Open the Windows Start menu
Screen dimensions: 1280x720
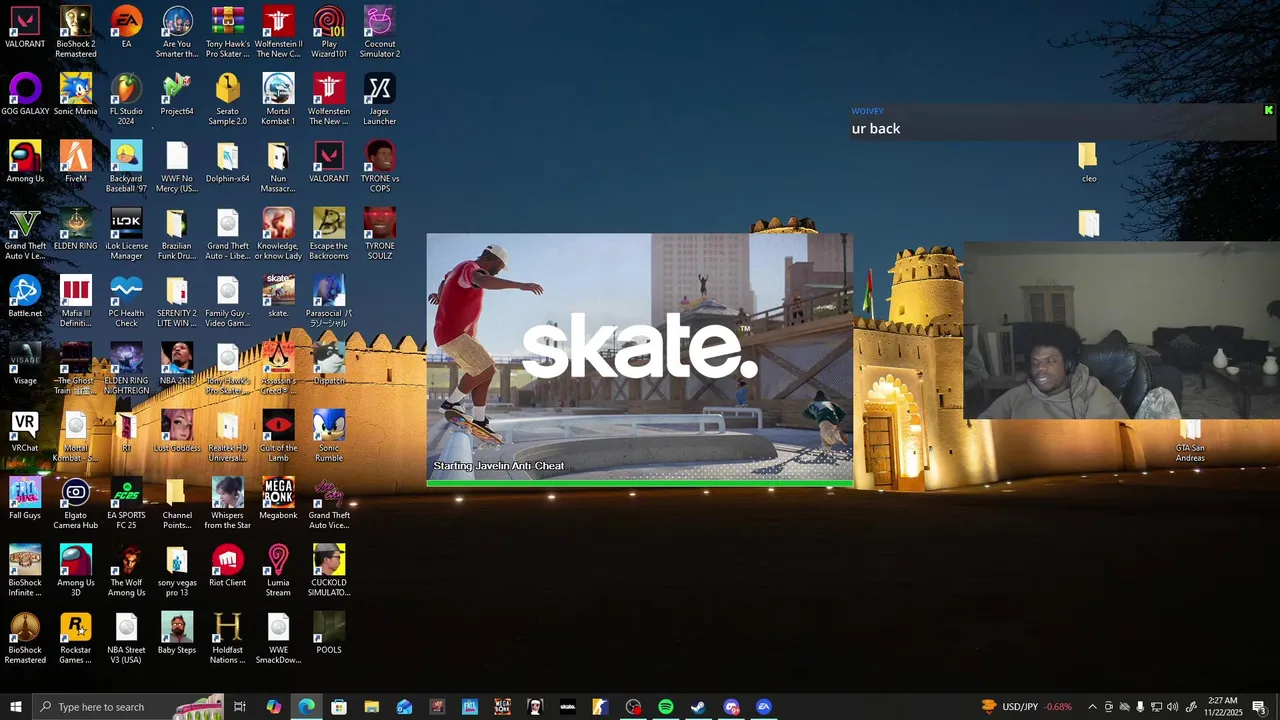(15, 707)
